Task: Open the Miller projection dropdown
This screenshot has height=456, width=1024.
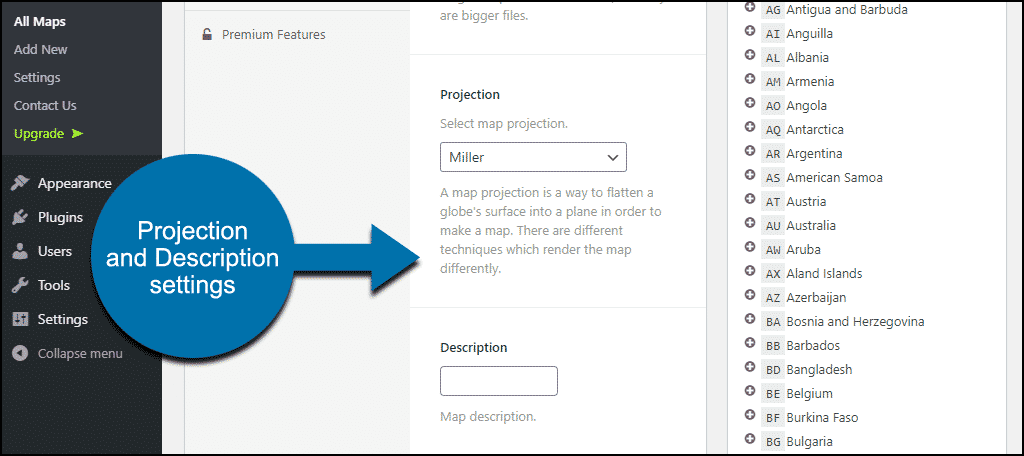Action: tap(533, 157)
